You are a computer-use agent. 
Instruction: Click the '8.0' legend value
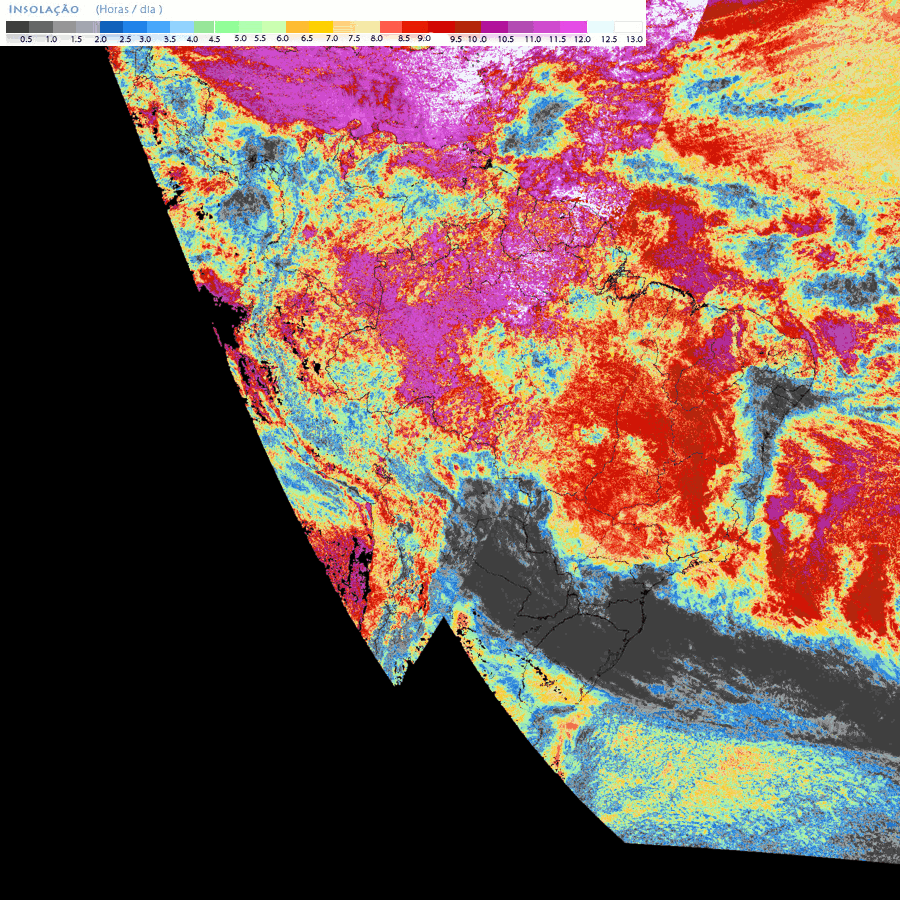coord(377,38)
